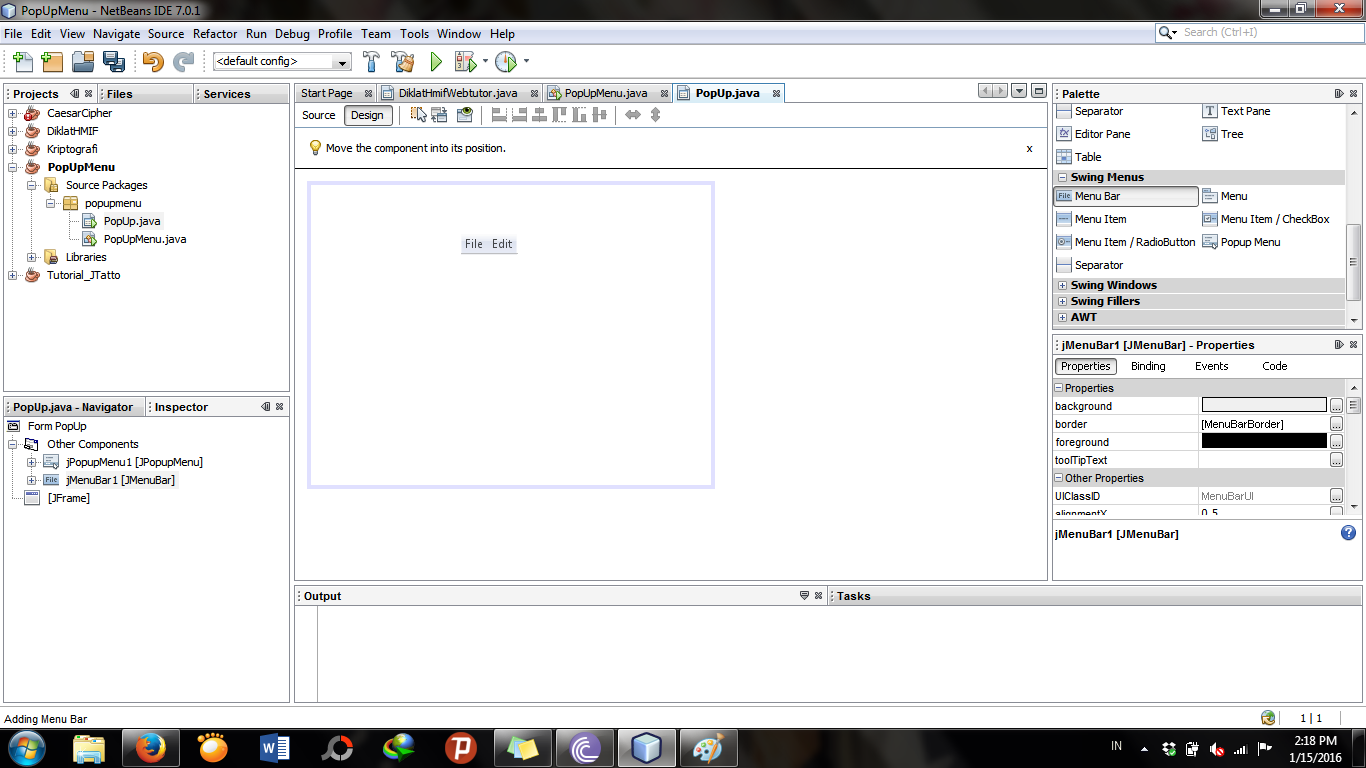Open the MenuBarBorder editor with the ellipsis button
This screenshot has width=1366, height=768.
coord(1336,424)
